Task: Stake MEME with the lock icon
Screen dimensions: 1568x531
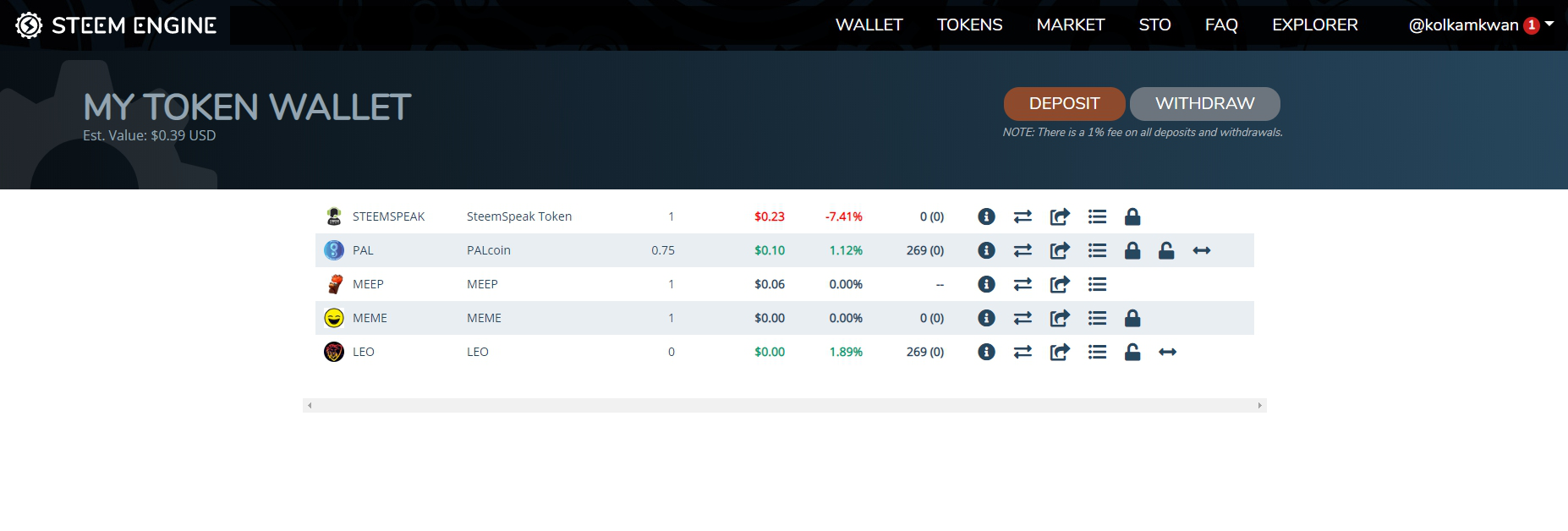Action: pyautogui.click(x=1132, y=318)
